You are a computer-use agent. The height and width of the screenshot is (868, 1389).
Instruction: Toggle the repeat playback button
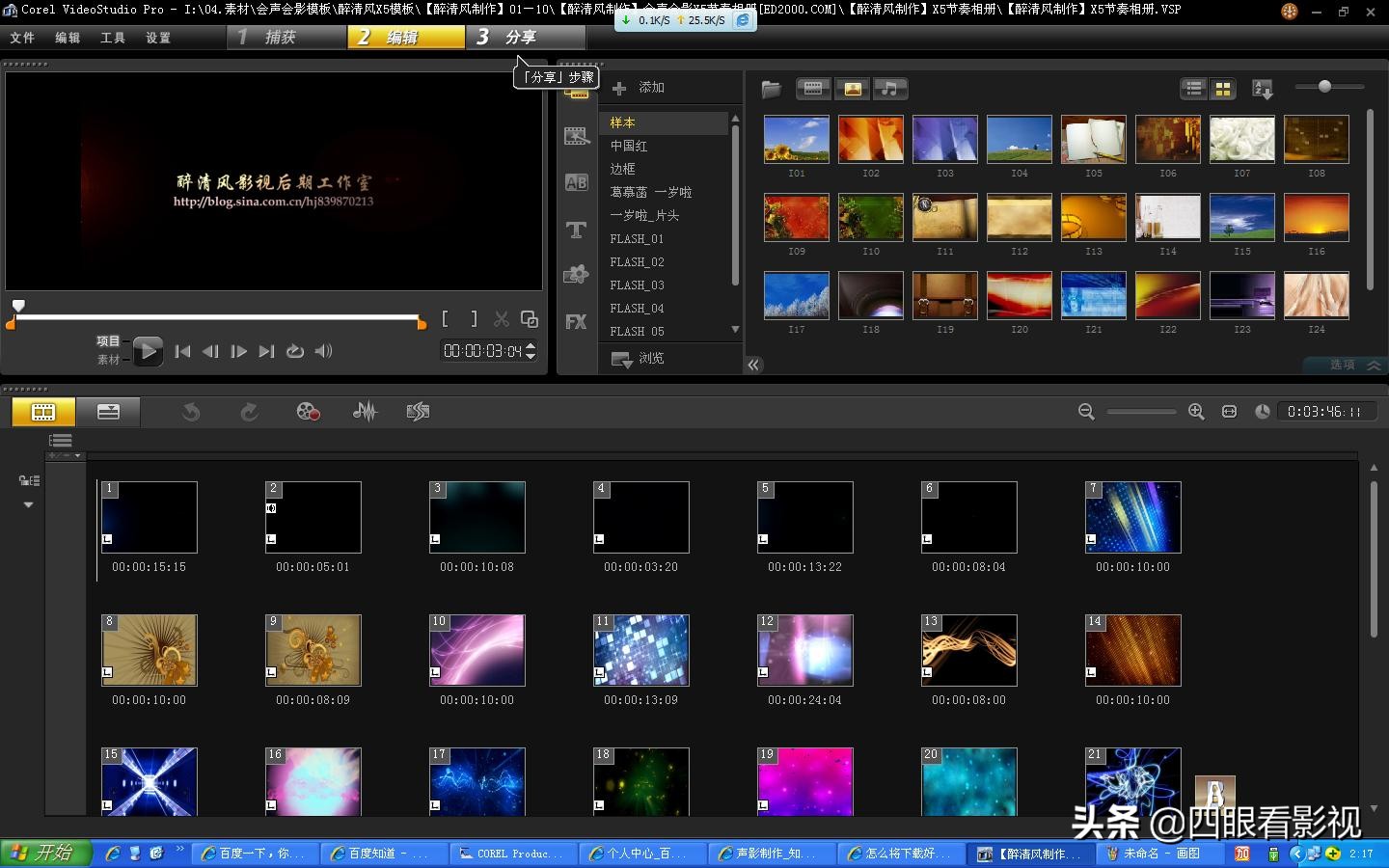point(295,352)
